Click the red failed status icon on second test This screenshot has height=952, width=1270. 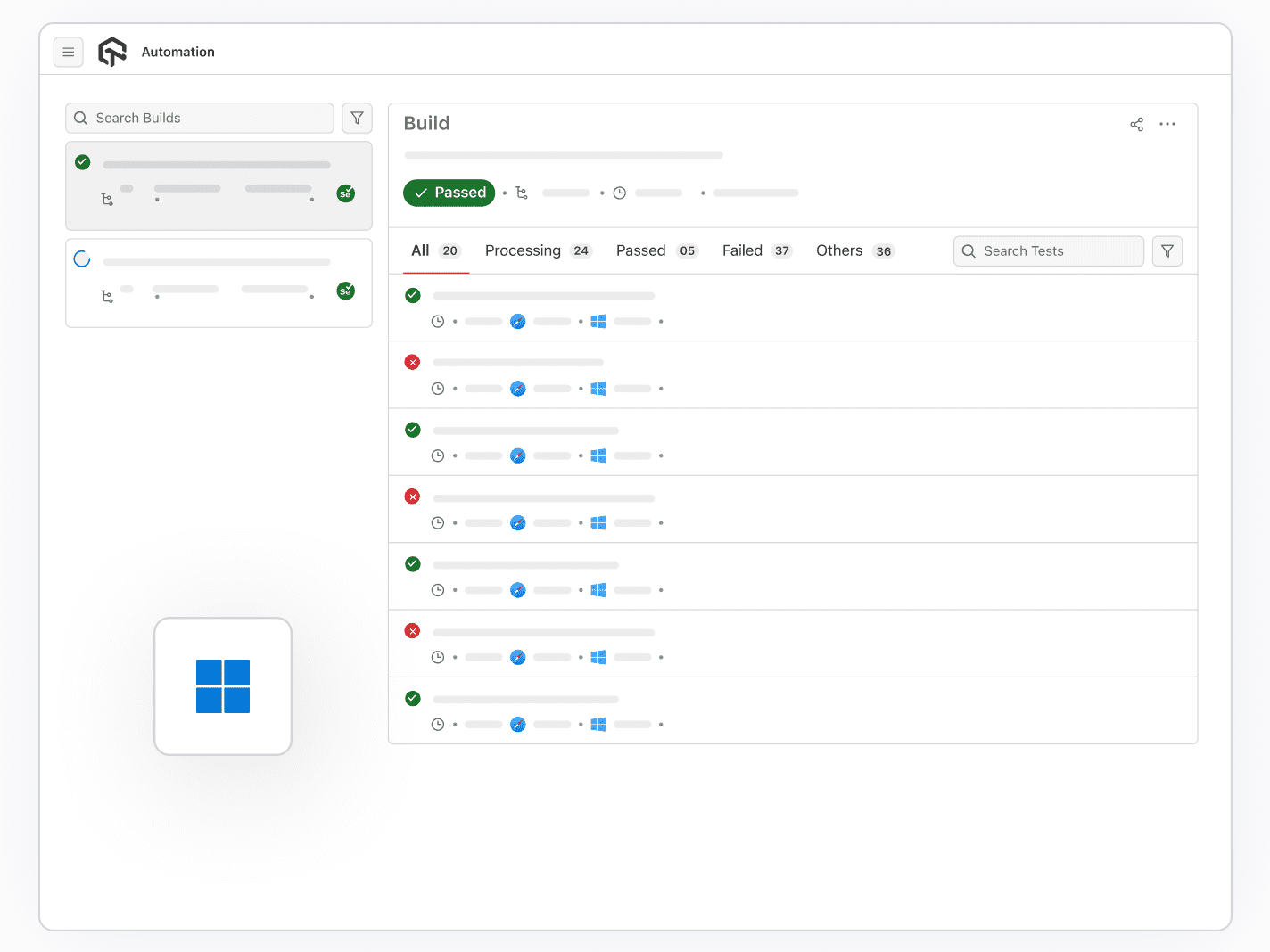pyautogui.click(x=412, y=362)
